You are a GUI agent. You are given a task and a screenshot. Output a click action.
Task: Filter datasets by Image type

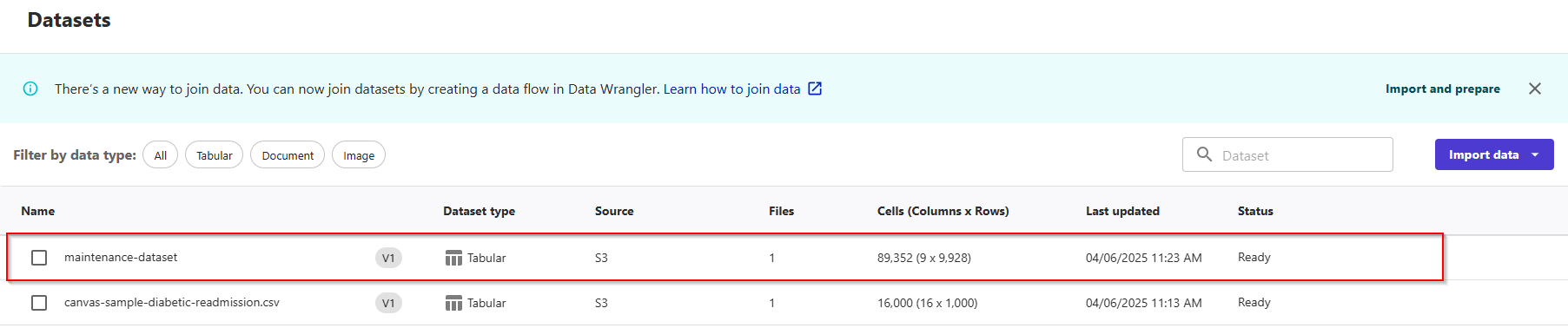(359, 155)
